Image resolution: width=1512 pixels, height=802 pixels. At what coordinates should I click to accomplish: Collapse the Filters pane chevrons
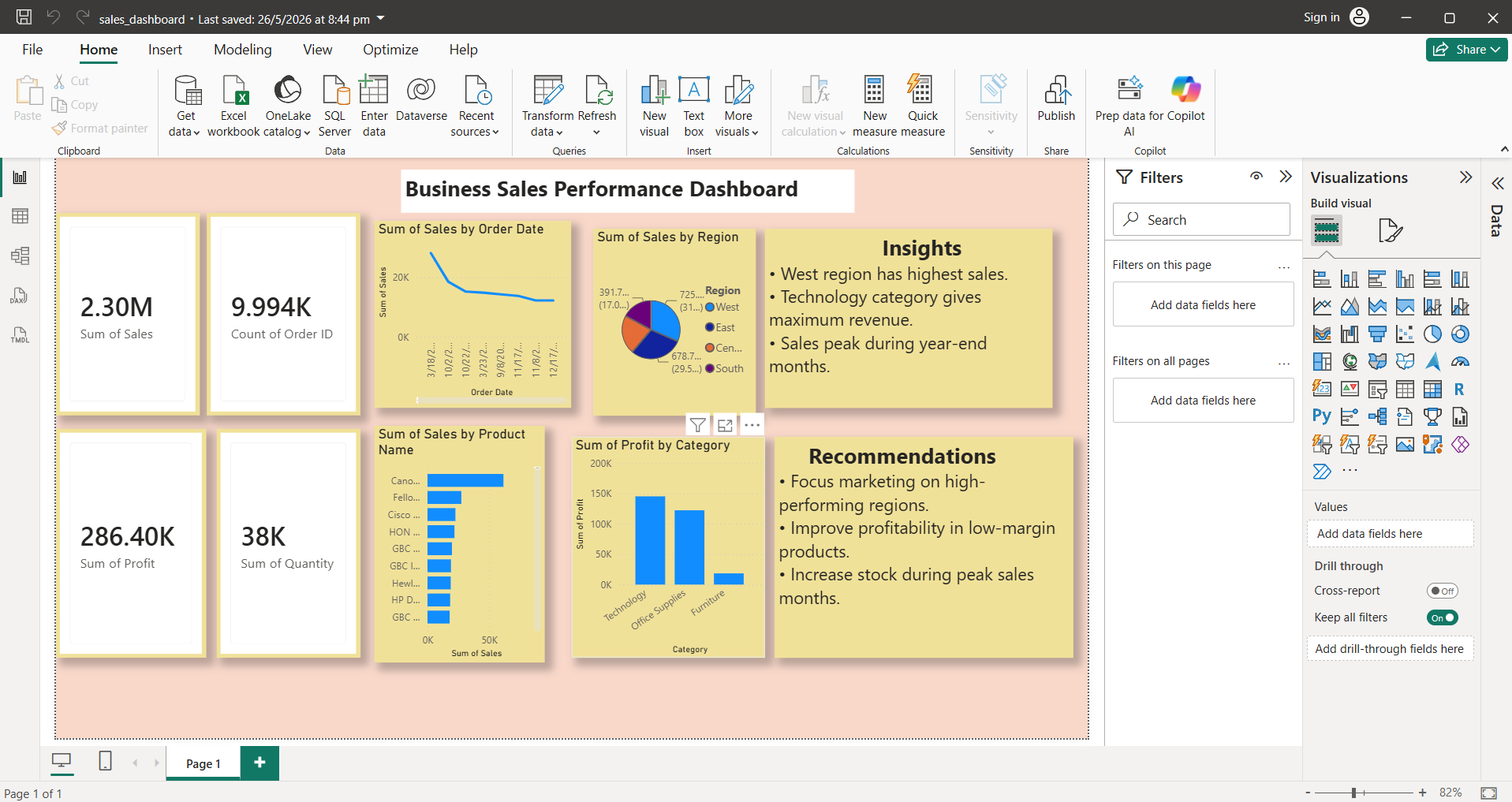[x=1286, y=177]
